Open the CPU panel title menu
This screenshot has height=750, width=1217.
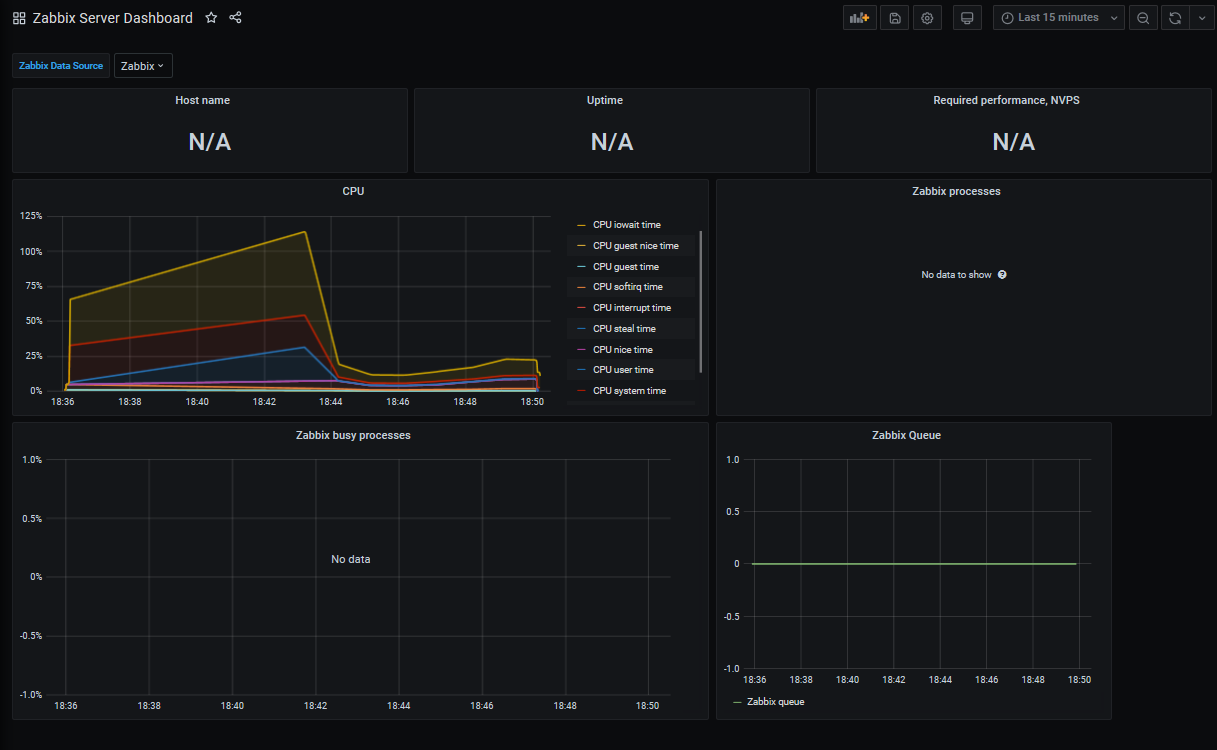tap(353, 191)
